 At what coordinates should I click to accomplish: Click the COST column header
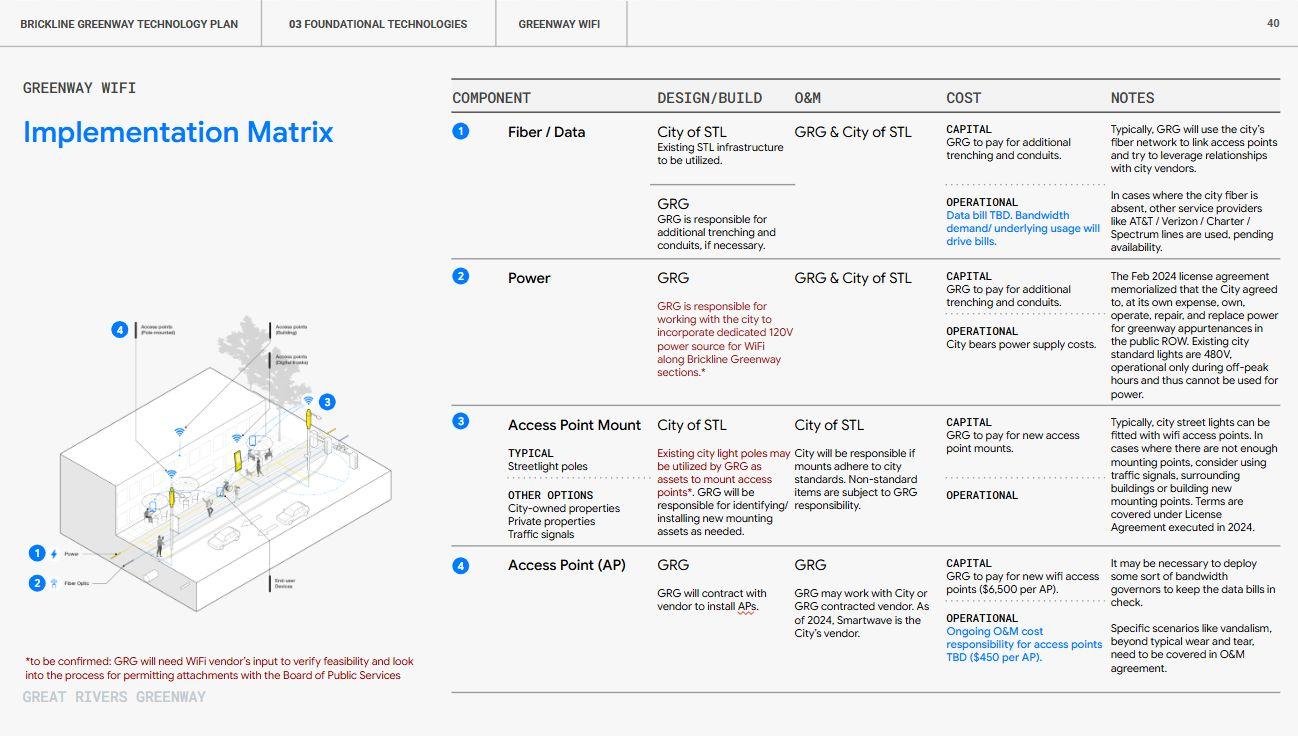click(964, 98)
